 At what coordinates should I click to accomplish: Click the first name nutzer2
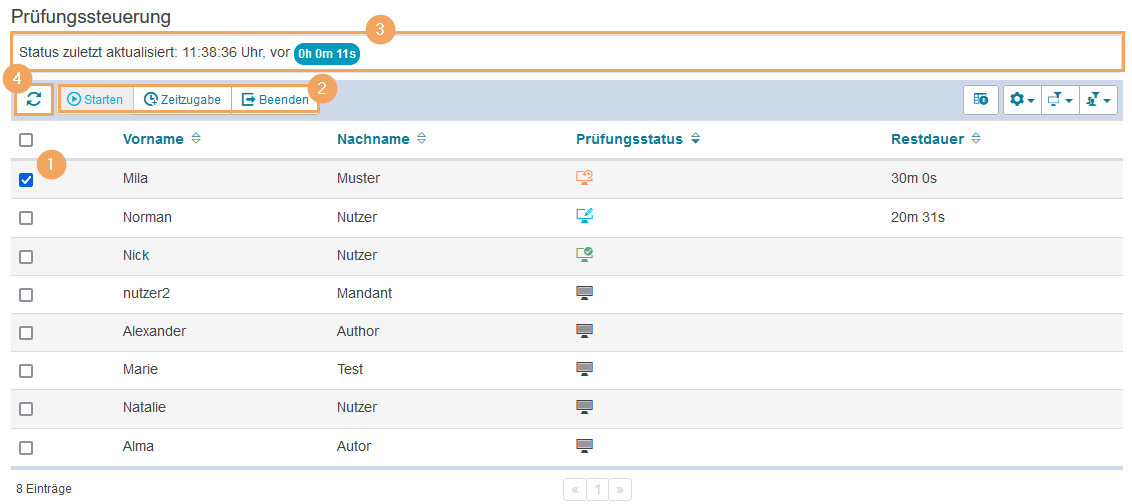147,293
